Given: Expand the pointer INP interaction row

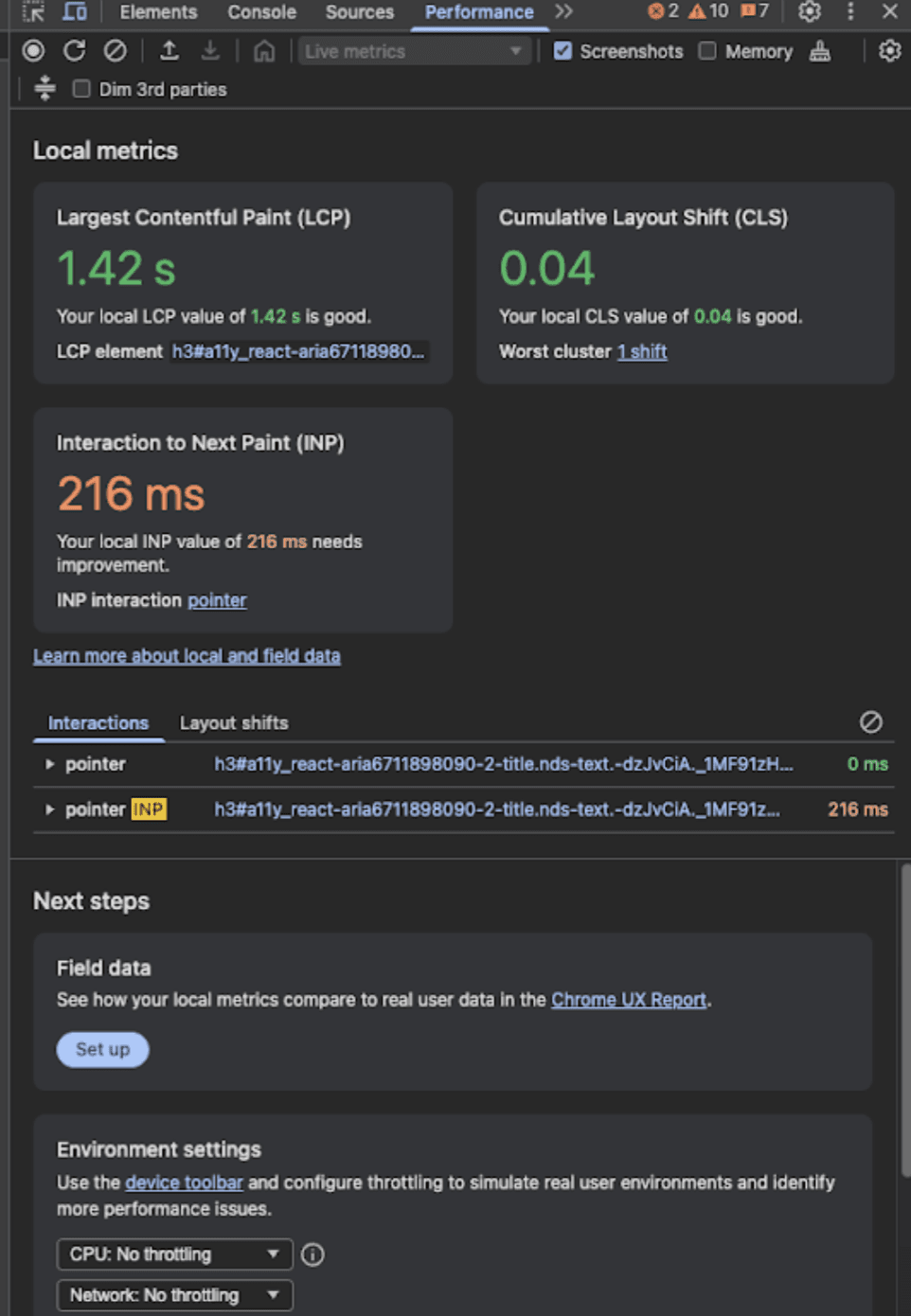Looking at the screenshot, I should 50,809.
